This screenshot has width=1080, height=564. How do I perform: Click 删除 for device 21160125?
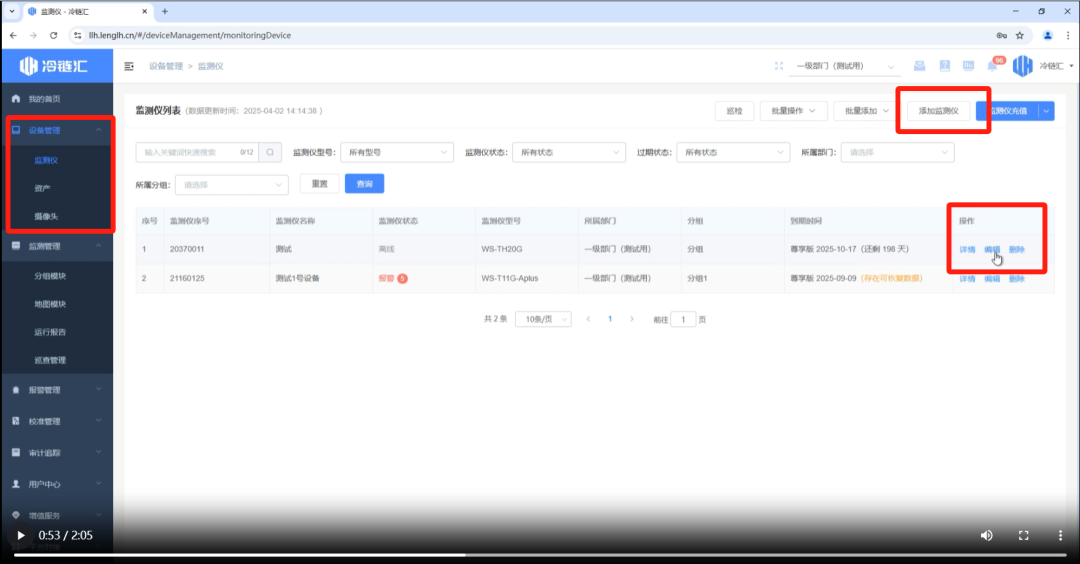(1017, 279)
